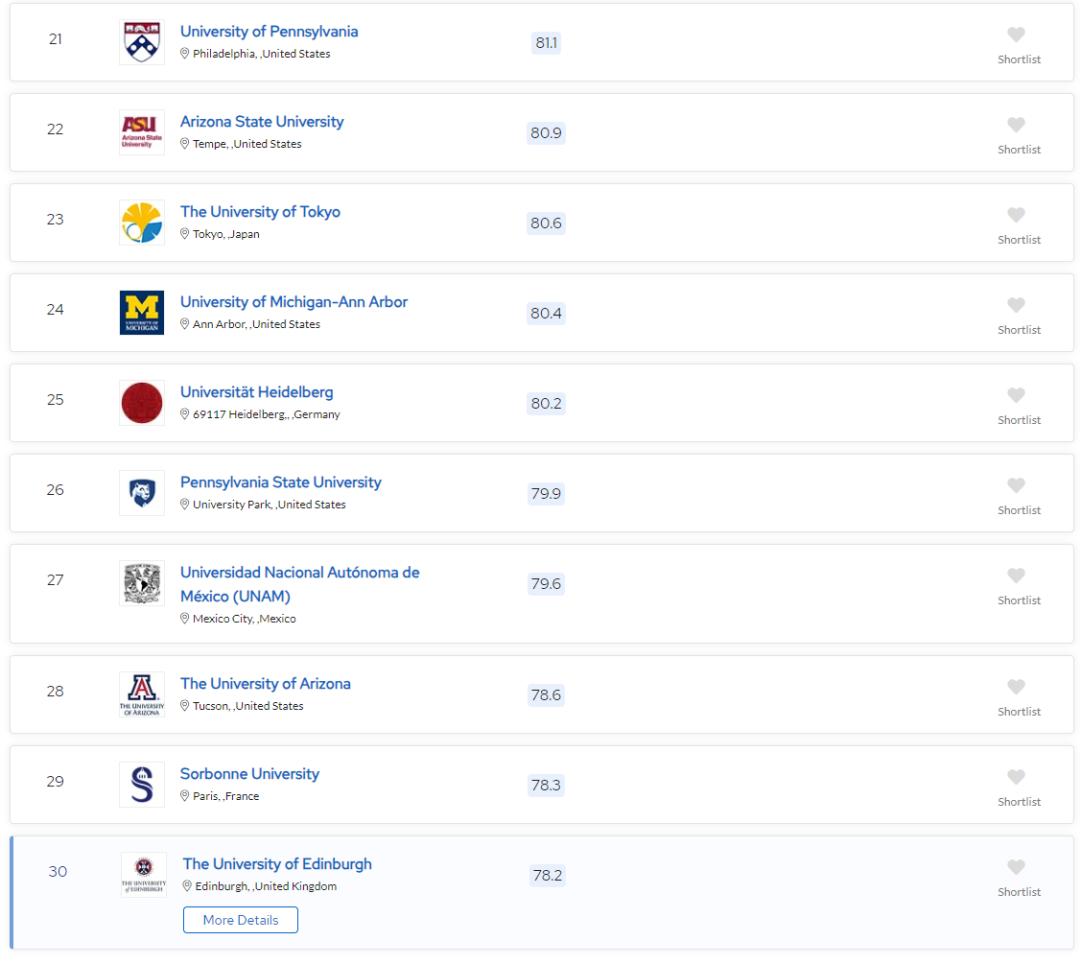Screen dimensions: 1080x964
Task: Click the University of Tokyo ginkgo logo
Action: coord(139,222)
